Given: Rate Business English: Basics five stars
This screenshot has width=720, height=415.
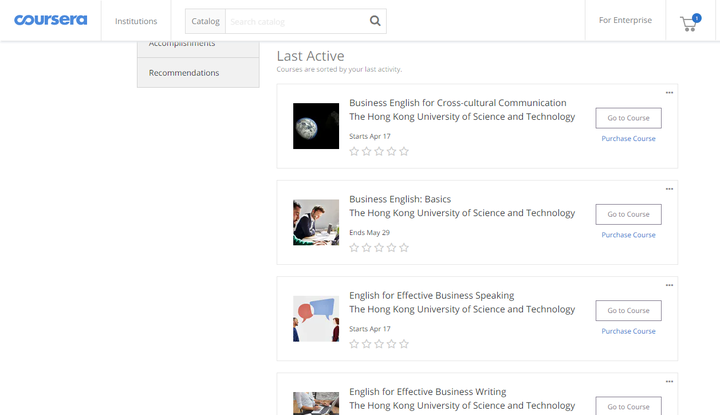Looking at the screenshot, I should (404, 248).
